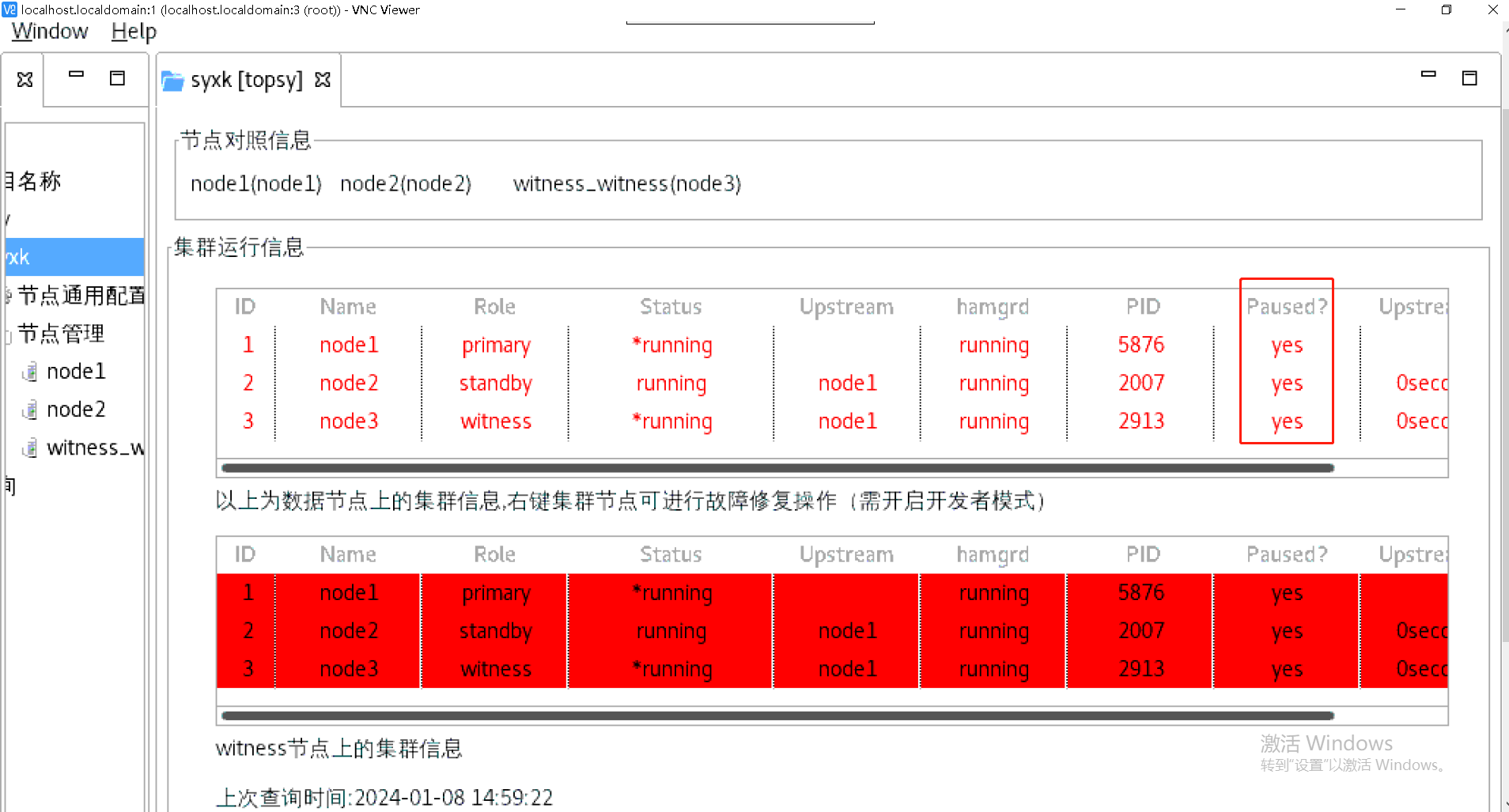Click PID 5876 in upper table
The width and height of the screenshot is (1509, 812).
tap(1141, 345)
